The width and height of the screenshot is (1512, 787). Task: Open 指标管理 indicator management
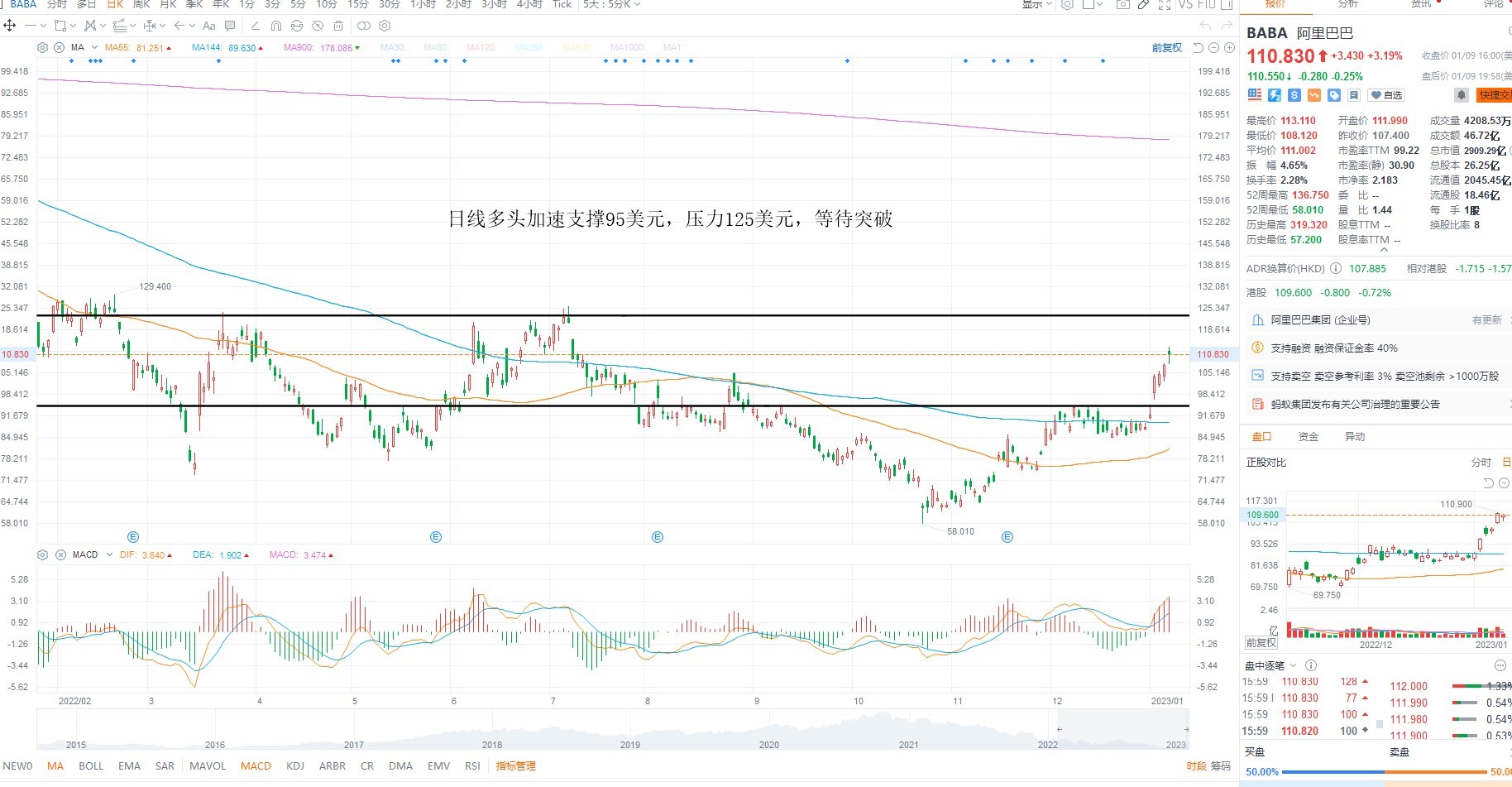[x=516, y=766]
